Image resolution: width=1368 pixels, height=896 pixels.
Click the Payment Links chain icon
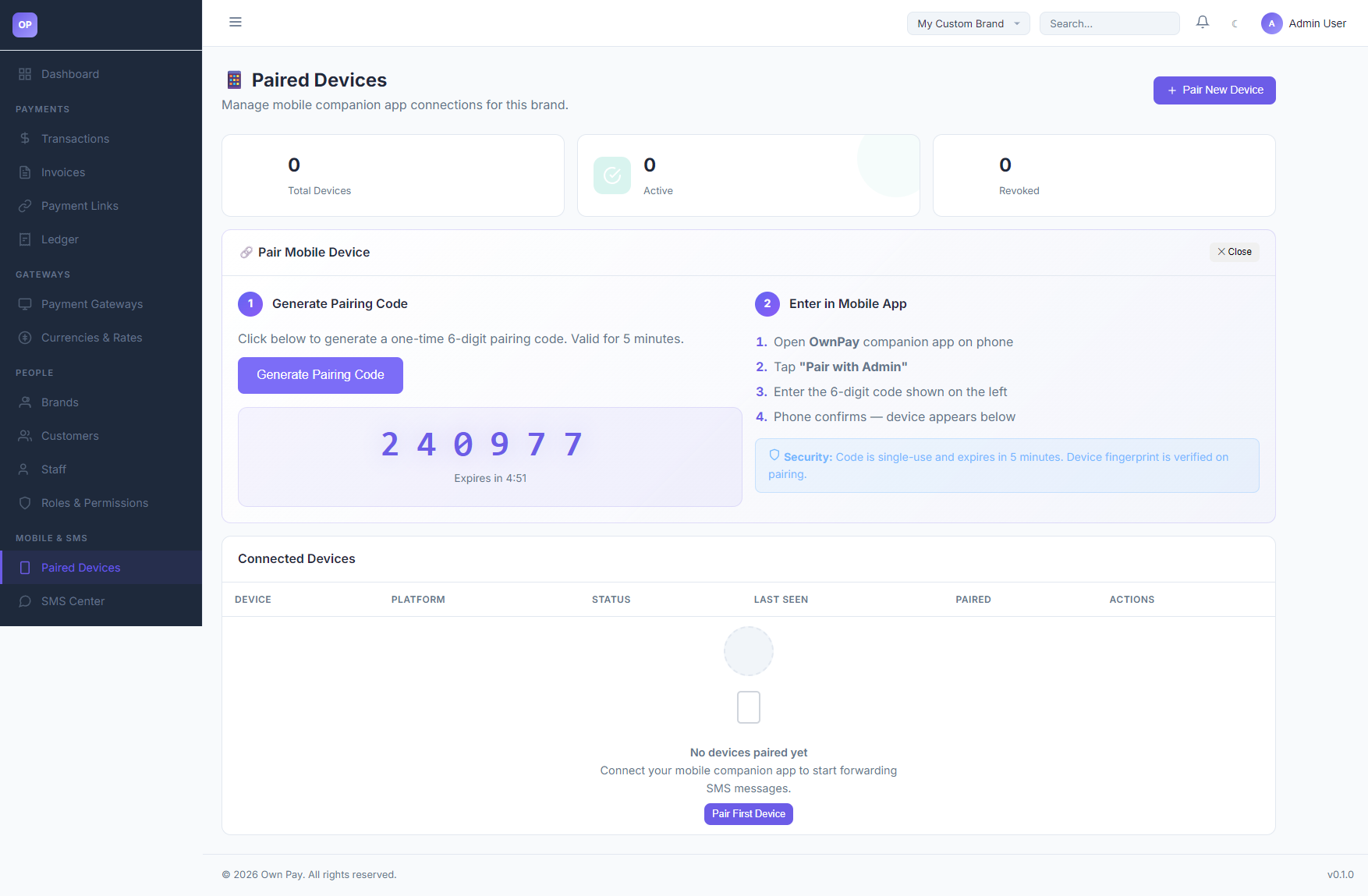(25, 206)
